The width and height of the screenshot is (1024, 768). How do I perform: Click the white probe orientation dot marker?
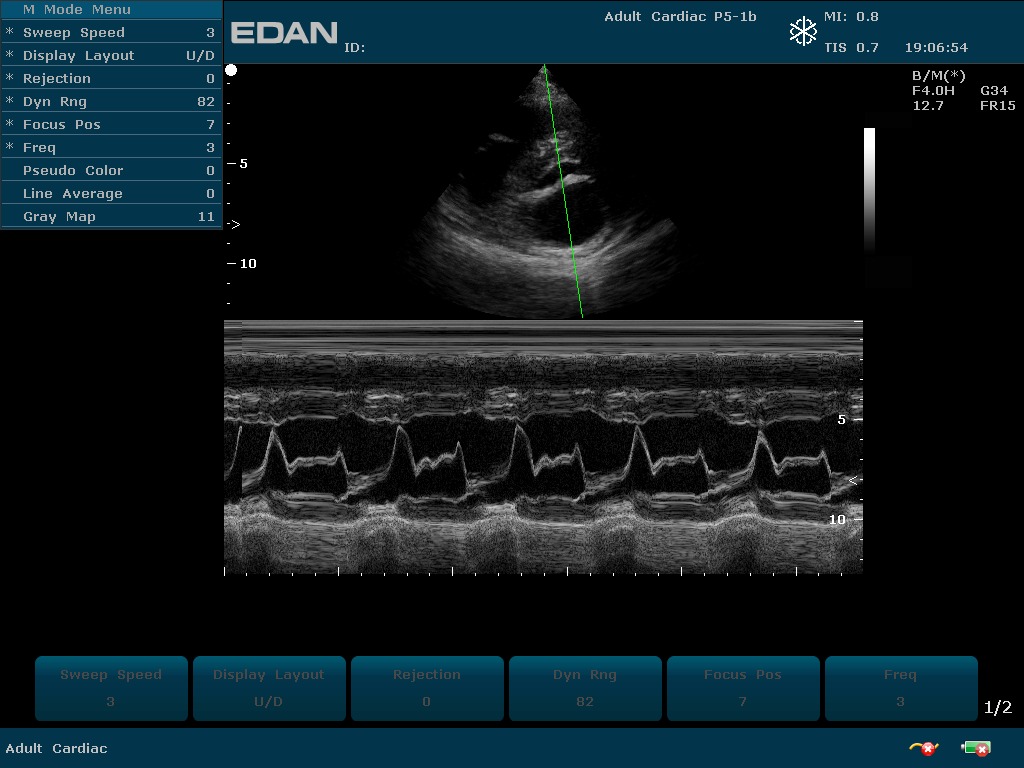231,70
